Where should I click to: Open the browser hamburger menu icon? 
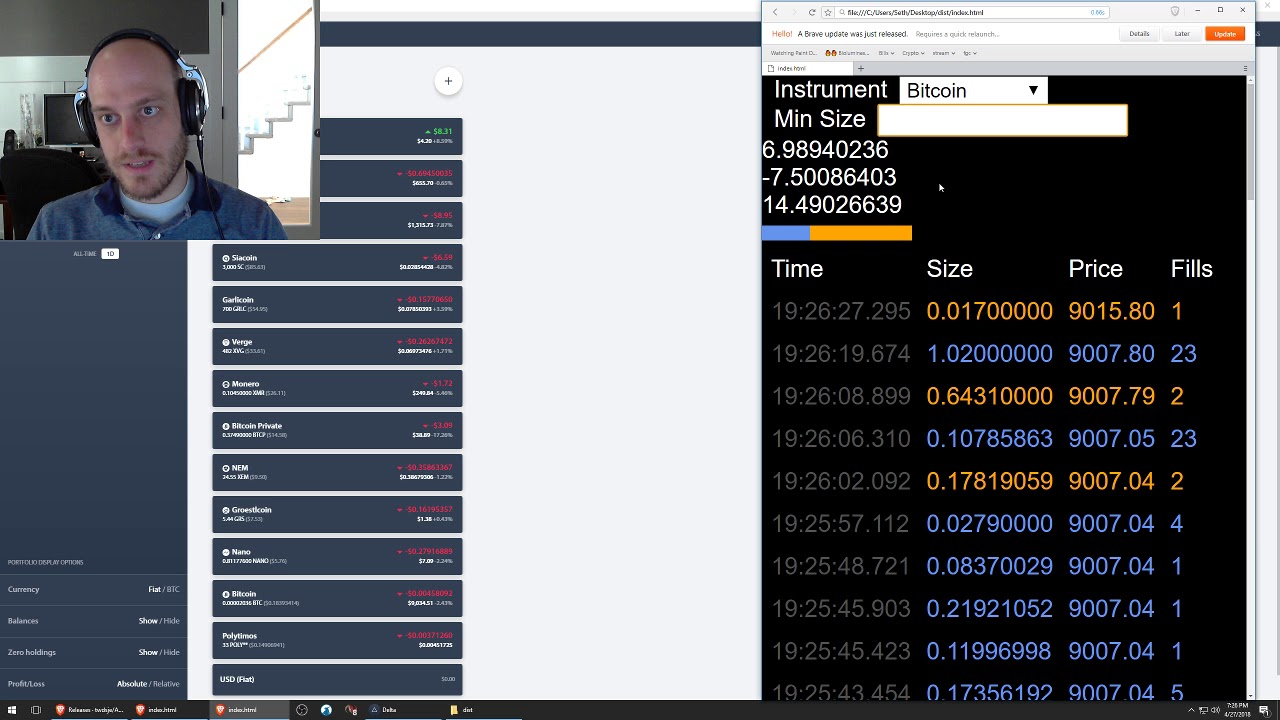[1245, 68]
